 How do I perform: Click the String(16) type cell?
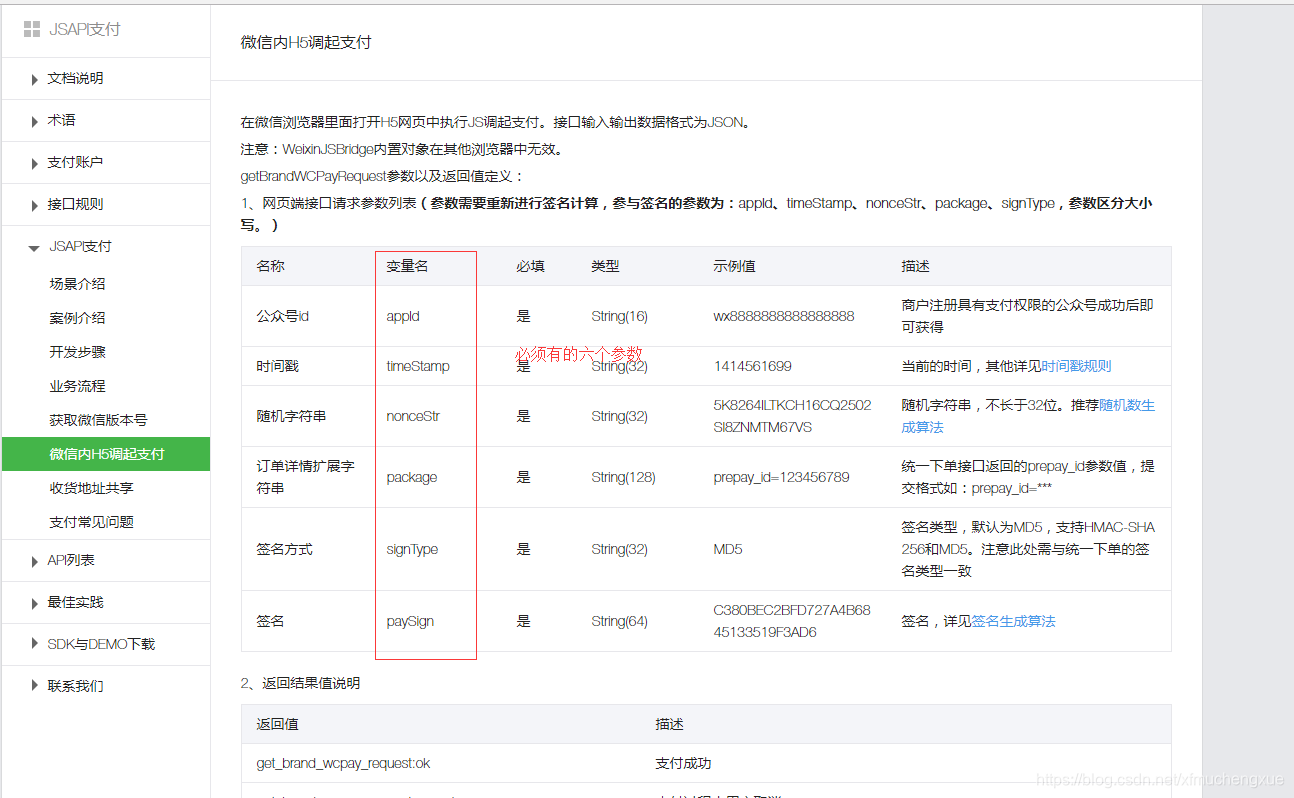pyautogui.click(x=619, y=316)
